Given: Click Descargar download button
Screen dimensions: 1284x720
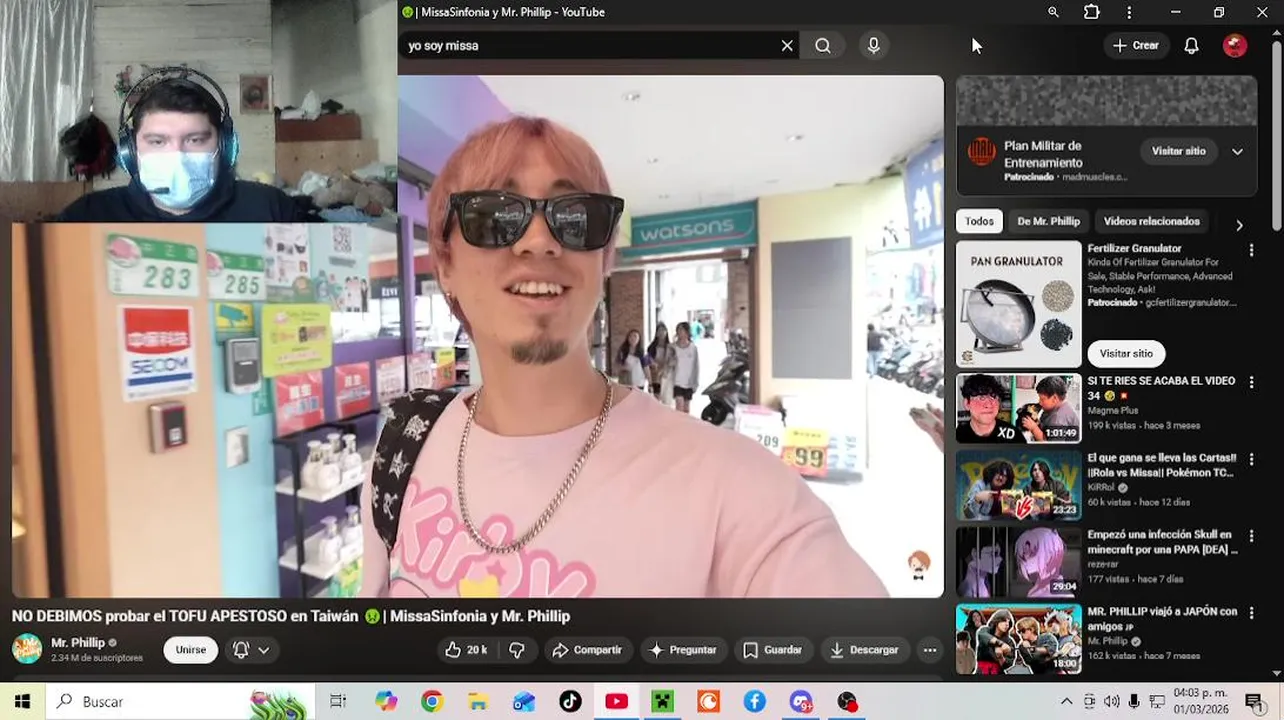Looking at the screenshot, I should 865,650.
